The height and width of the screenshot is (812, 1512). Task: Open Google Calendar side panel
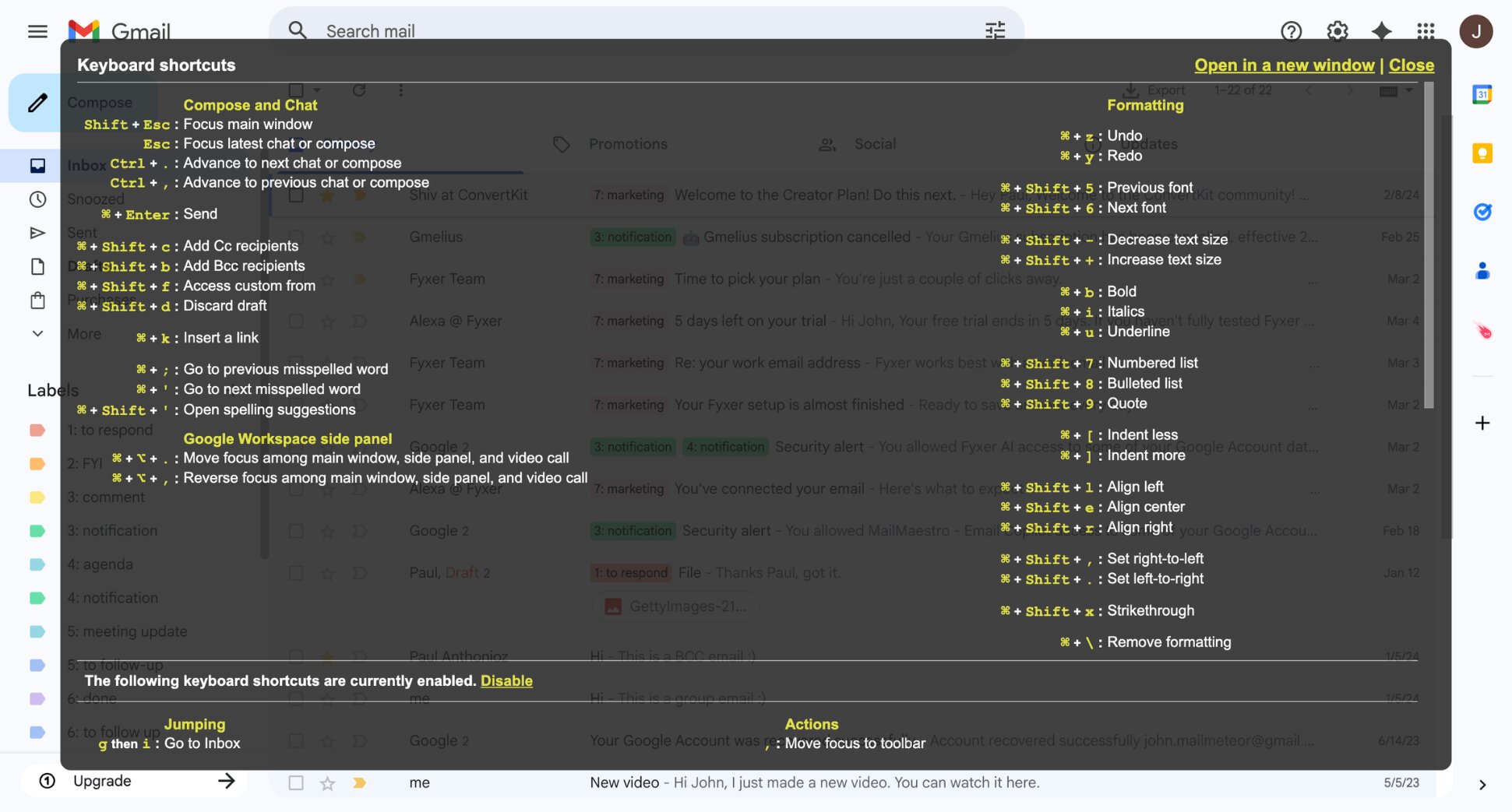1482,94
